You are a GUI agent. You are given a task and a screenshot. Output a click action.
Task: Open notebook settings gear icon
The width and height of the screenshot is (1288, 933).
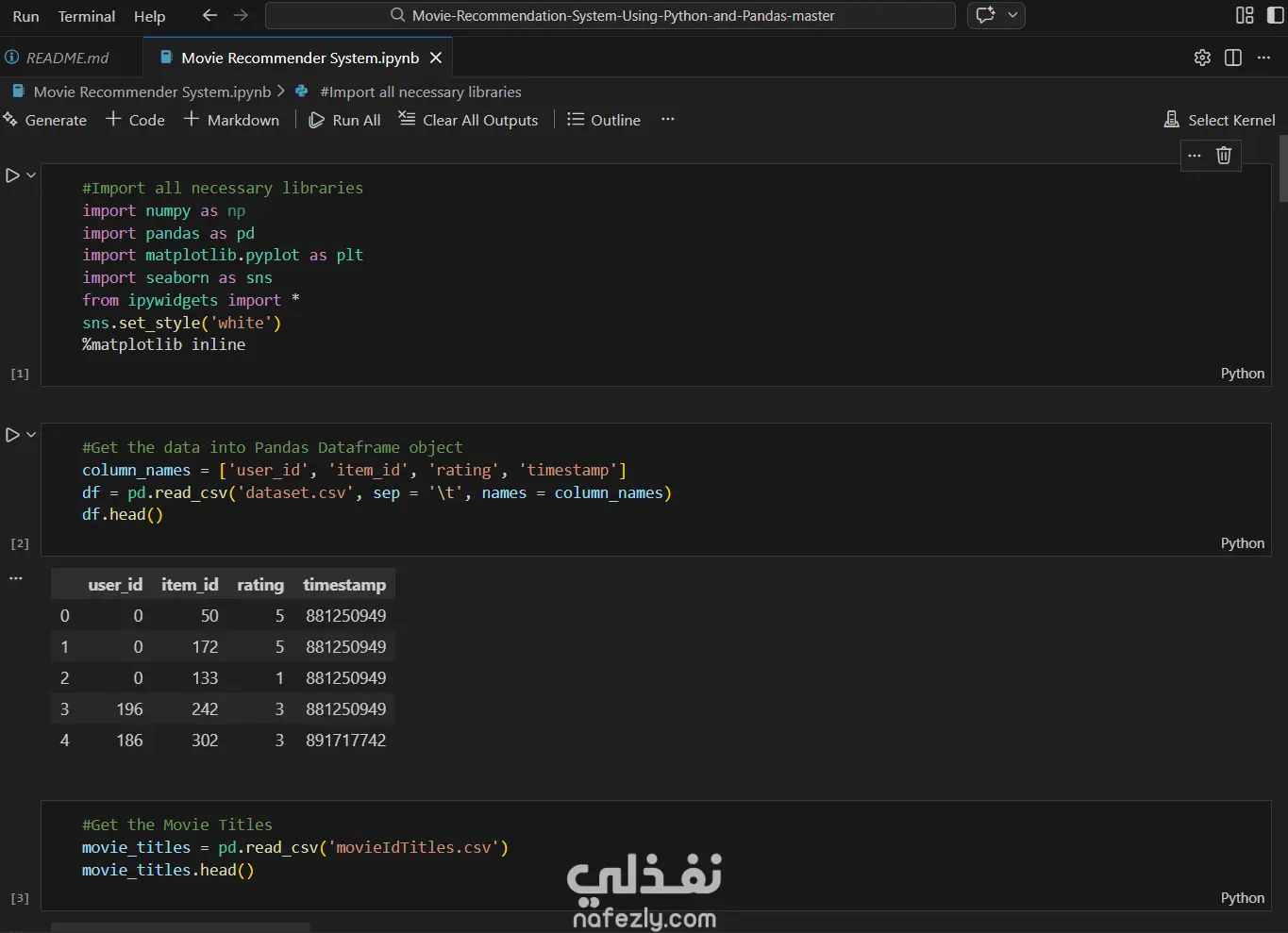point(1202,58)
